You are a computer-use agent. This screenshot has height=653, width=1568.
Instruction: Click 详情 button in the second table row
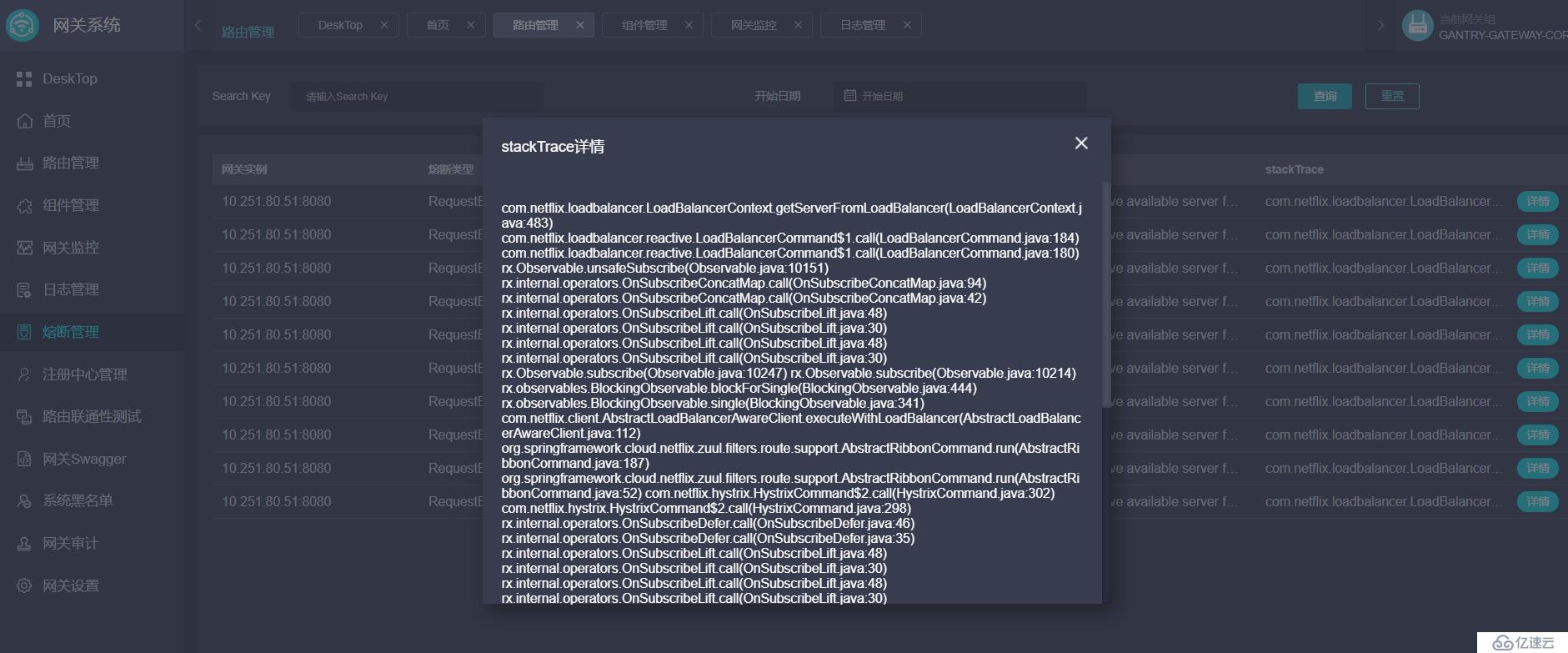(1537, 234)
